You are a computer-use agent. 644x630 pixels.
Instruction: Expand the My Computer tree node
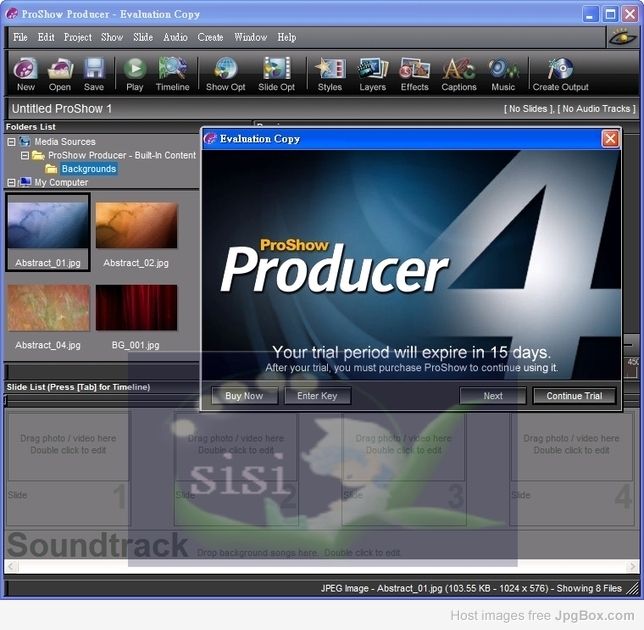click(x=12, y=183)
